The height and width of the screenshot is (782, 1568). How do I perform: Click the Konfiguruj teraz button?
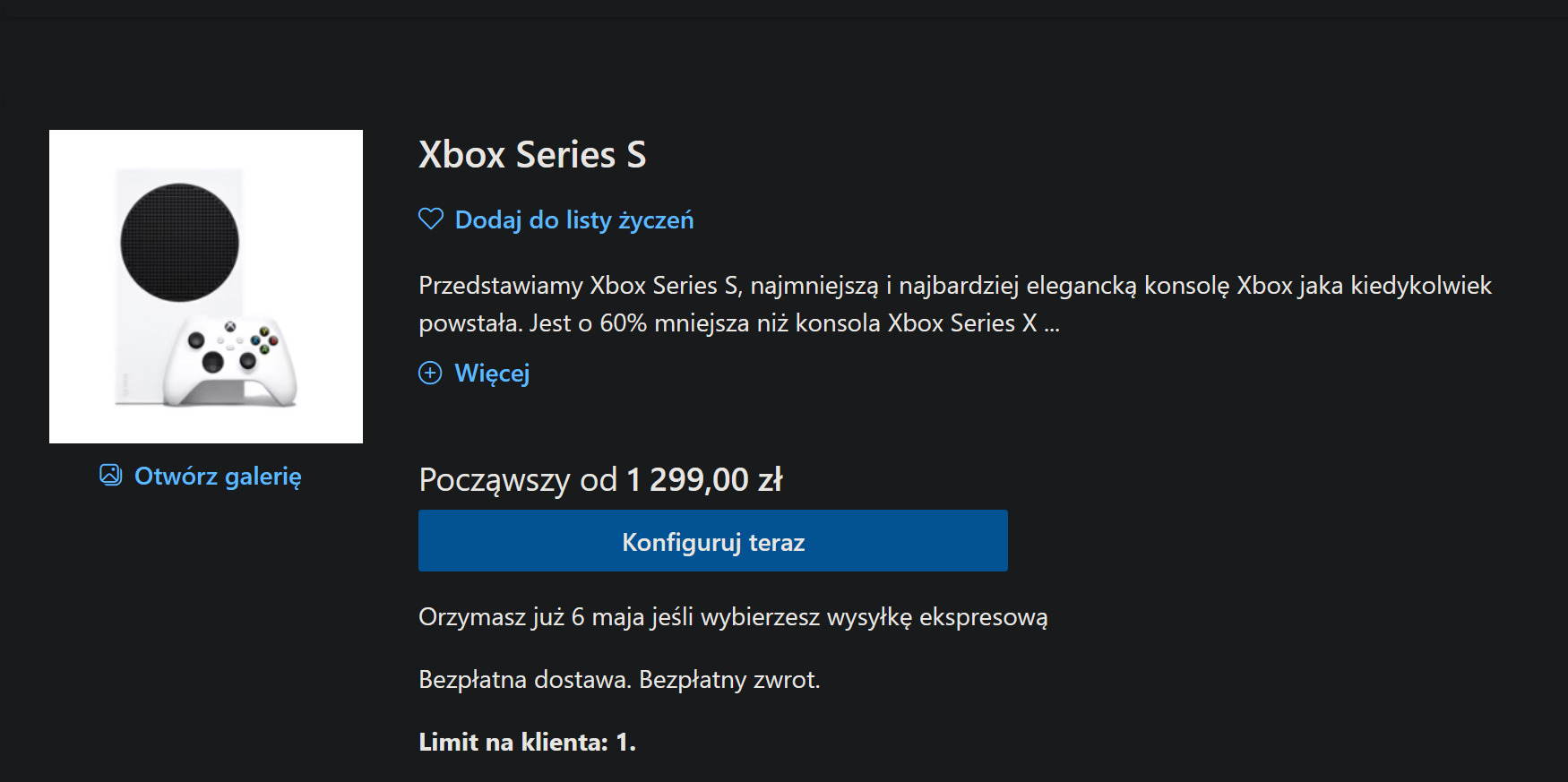(x=713, y=541)
